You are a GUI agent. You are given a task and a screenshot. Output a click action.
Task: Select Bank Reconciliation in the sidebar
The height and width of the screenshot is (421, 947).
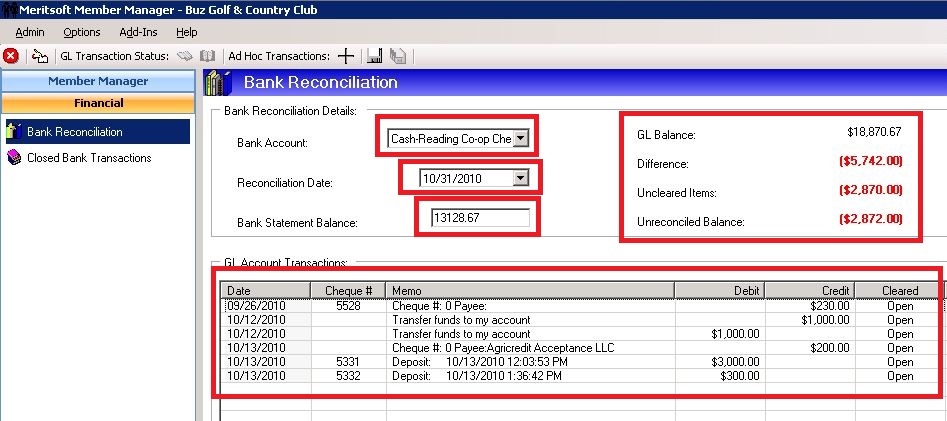coord(97,131)
